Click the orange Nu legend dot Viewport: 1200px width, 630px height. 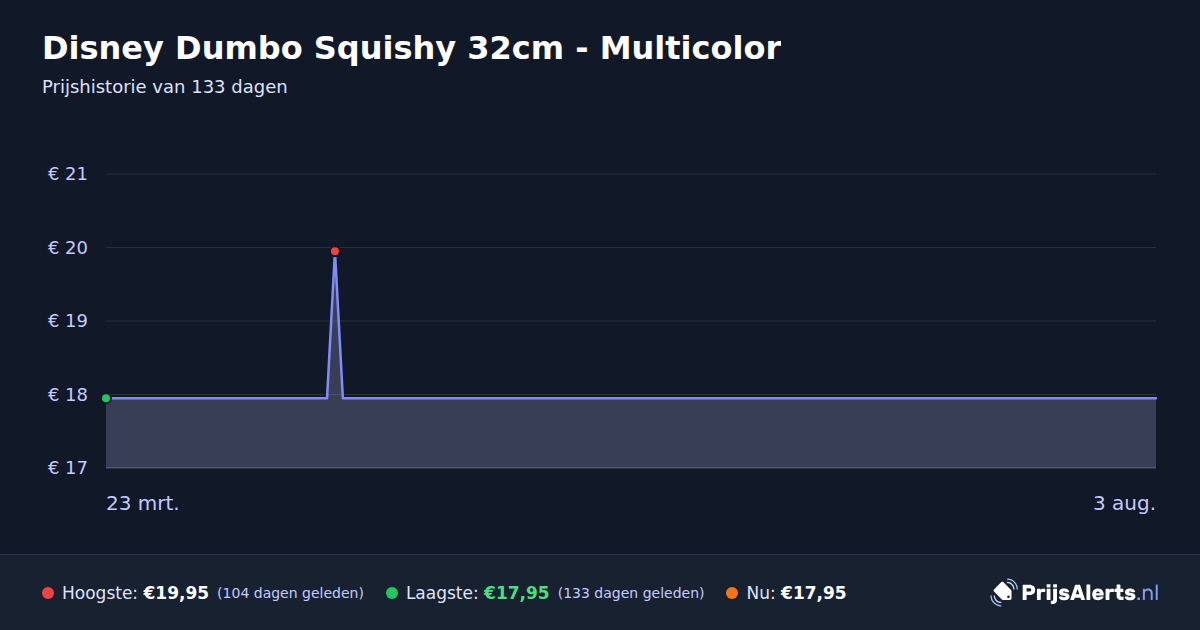pyautogui.click(x=732, y=593)
